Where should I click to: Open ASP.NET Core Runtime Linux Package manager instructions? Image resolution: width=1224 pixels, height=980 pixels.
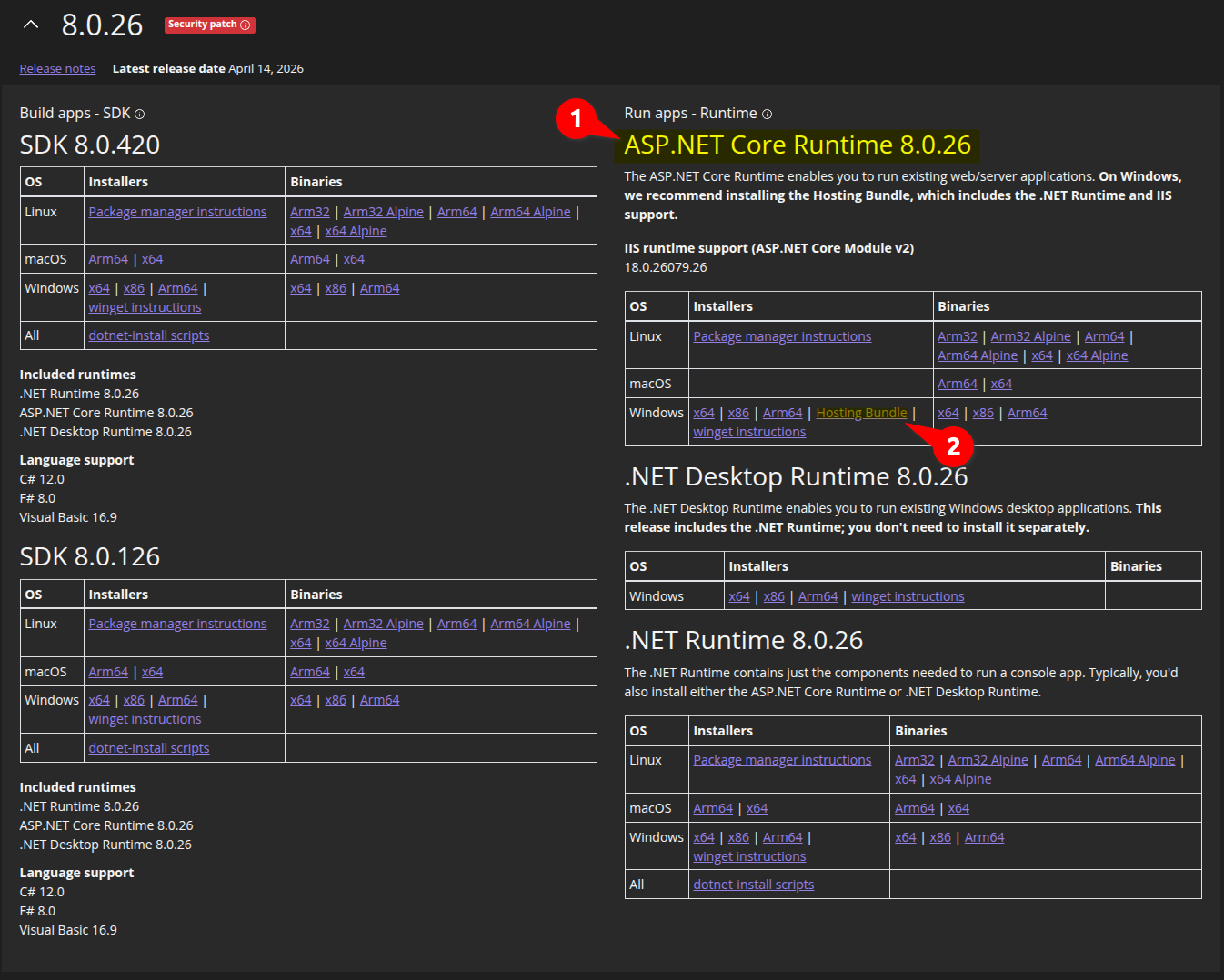tap(782, 336)
